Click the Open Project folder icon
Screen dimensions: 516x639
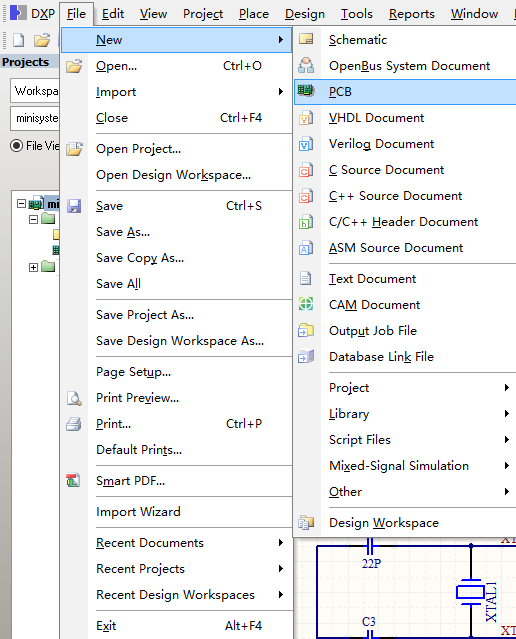click(x=74, y=149)
